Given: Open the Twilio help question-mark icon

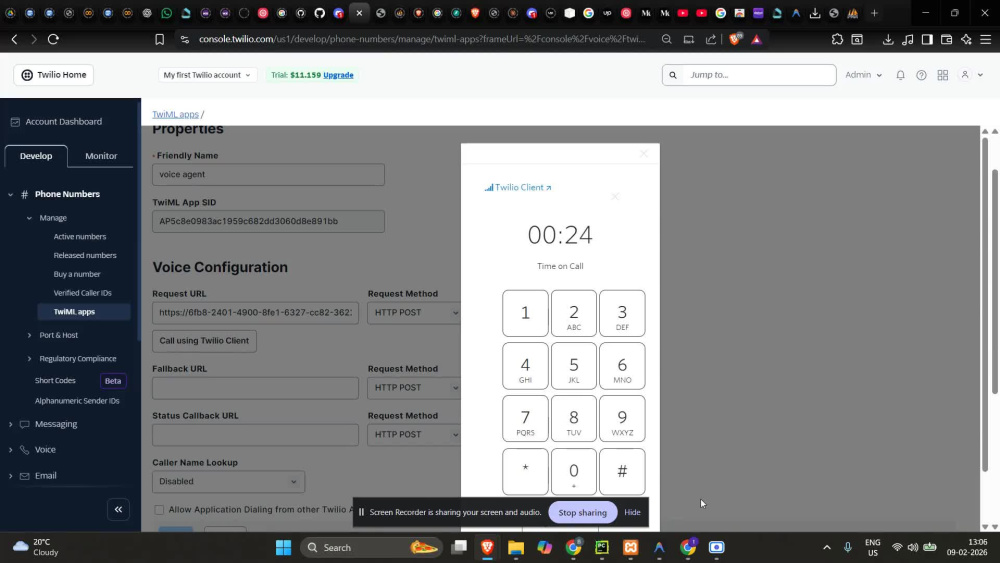Looking at the screenshot, I should [x=921, y=75].
